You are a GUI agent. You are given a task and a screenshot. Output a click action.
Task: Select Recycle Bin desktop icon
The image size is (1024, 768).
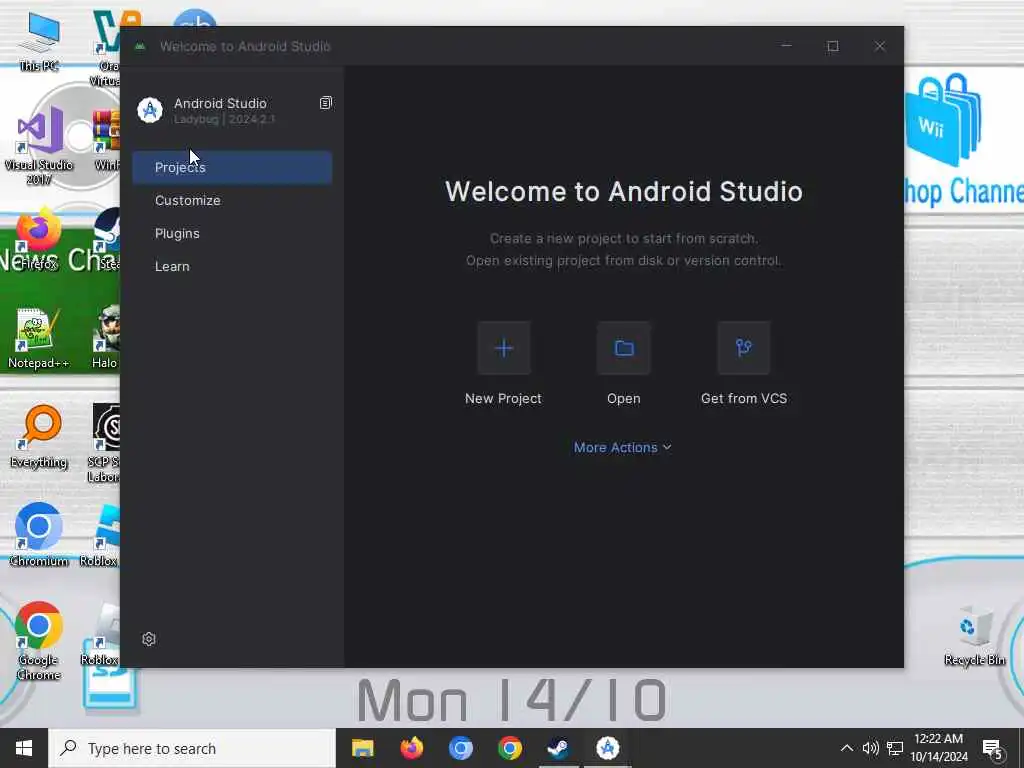(x=974, y=636)
